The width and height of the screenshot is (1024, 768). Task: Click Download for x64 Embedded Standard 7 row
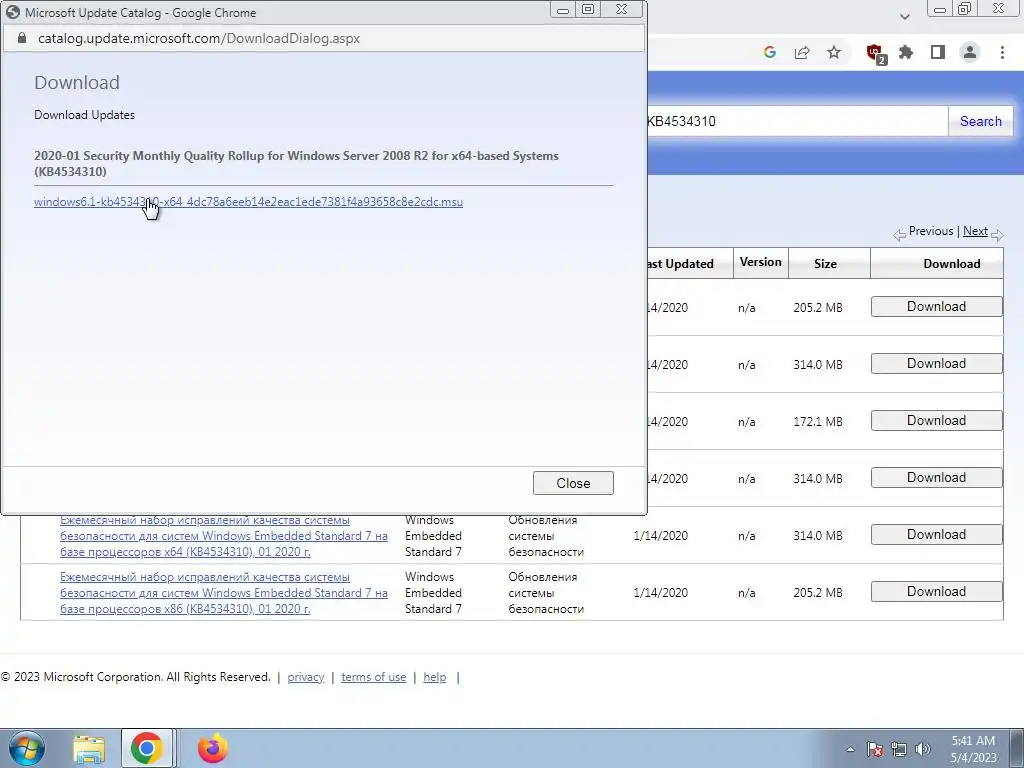(x=936, y=535)
